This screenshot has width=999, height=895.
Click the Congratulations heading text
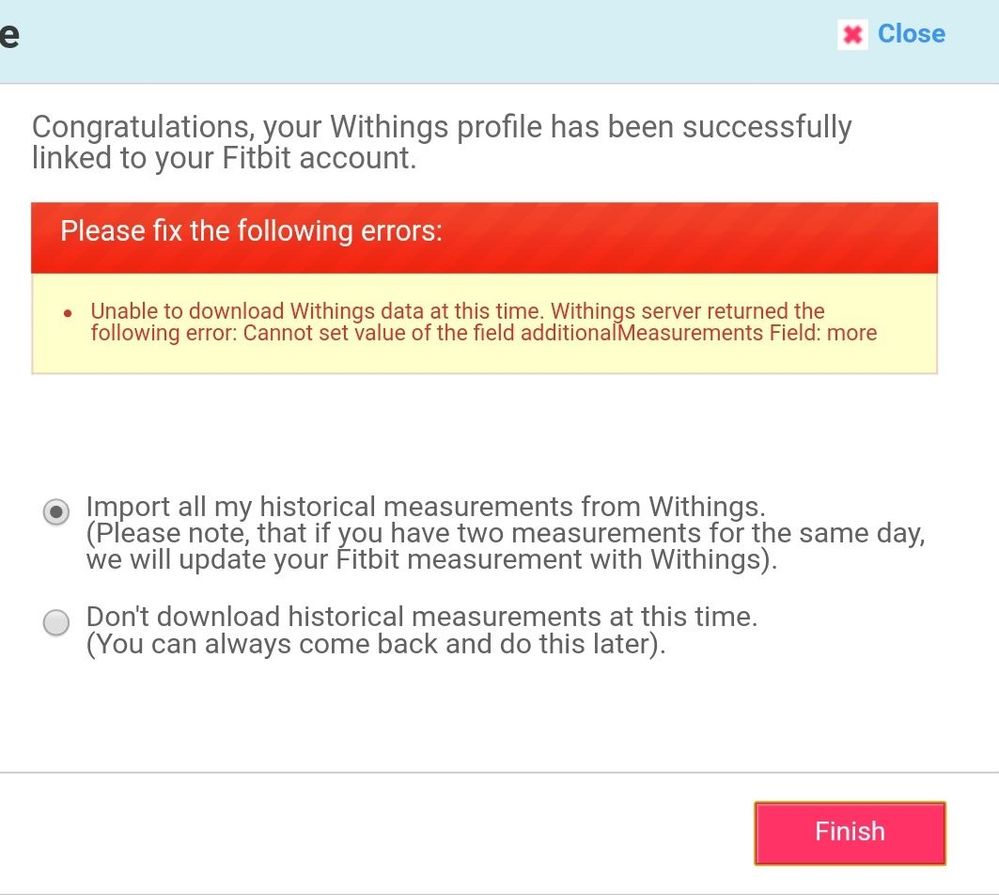pos(442,142)
